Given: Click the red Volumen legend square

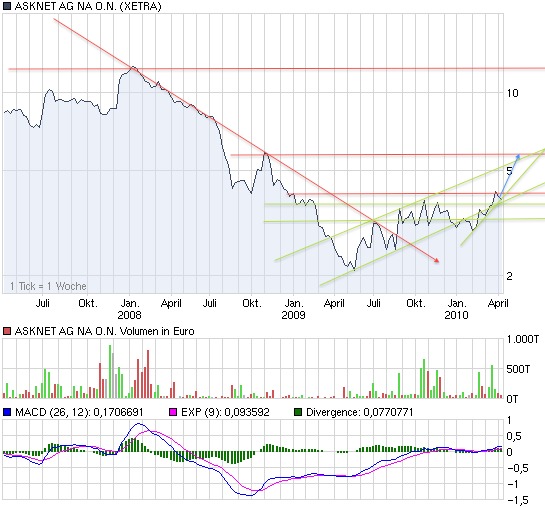Looking at the screenshot, I should (x=7, y=331).
